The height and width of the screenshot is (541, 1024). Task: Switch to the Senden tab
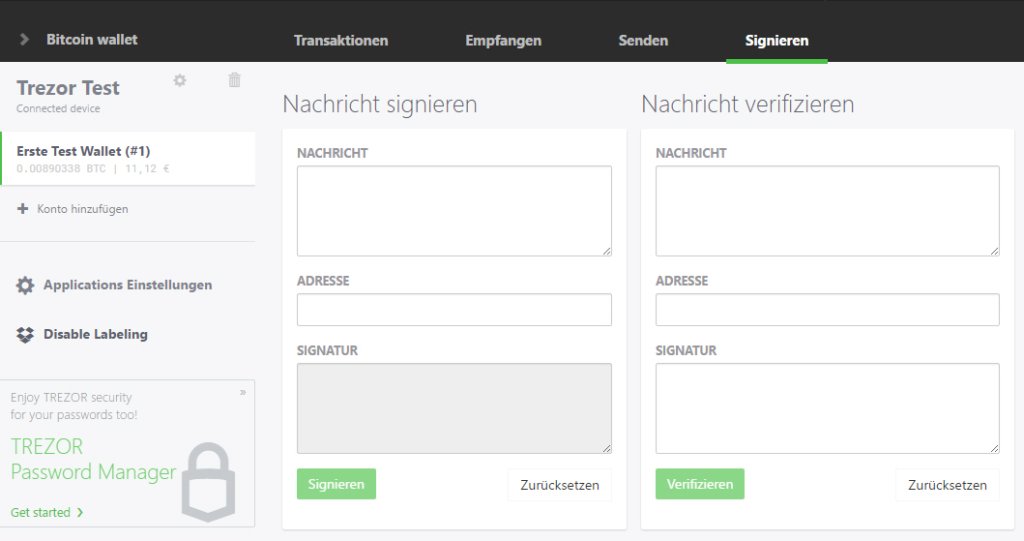coord(643,41)
